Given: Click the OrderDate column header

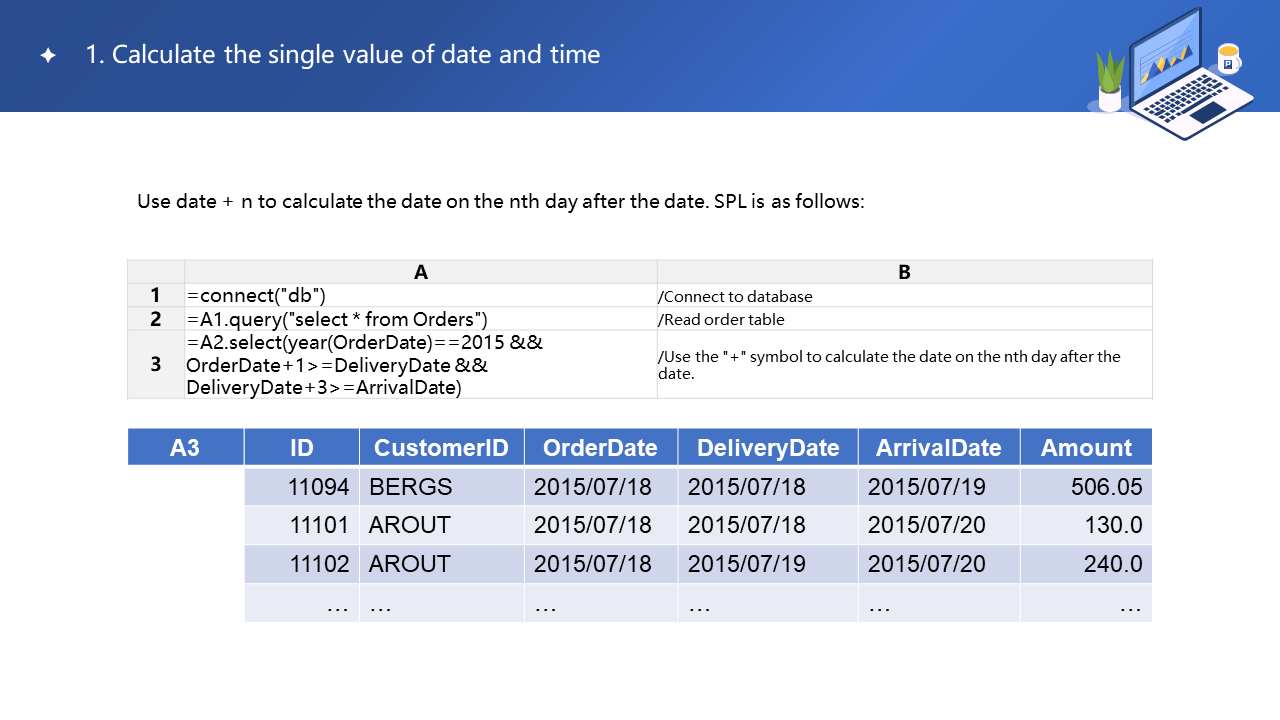Looking at the screenshot, I should pyautogui.click(x=600, y=448).
